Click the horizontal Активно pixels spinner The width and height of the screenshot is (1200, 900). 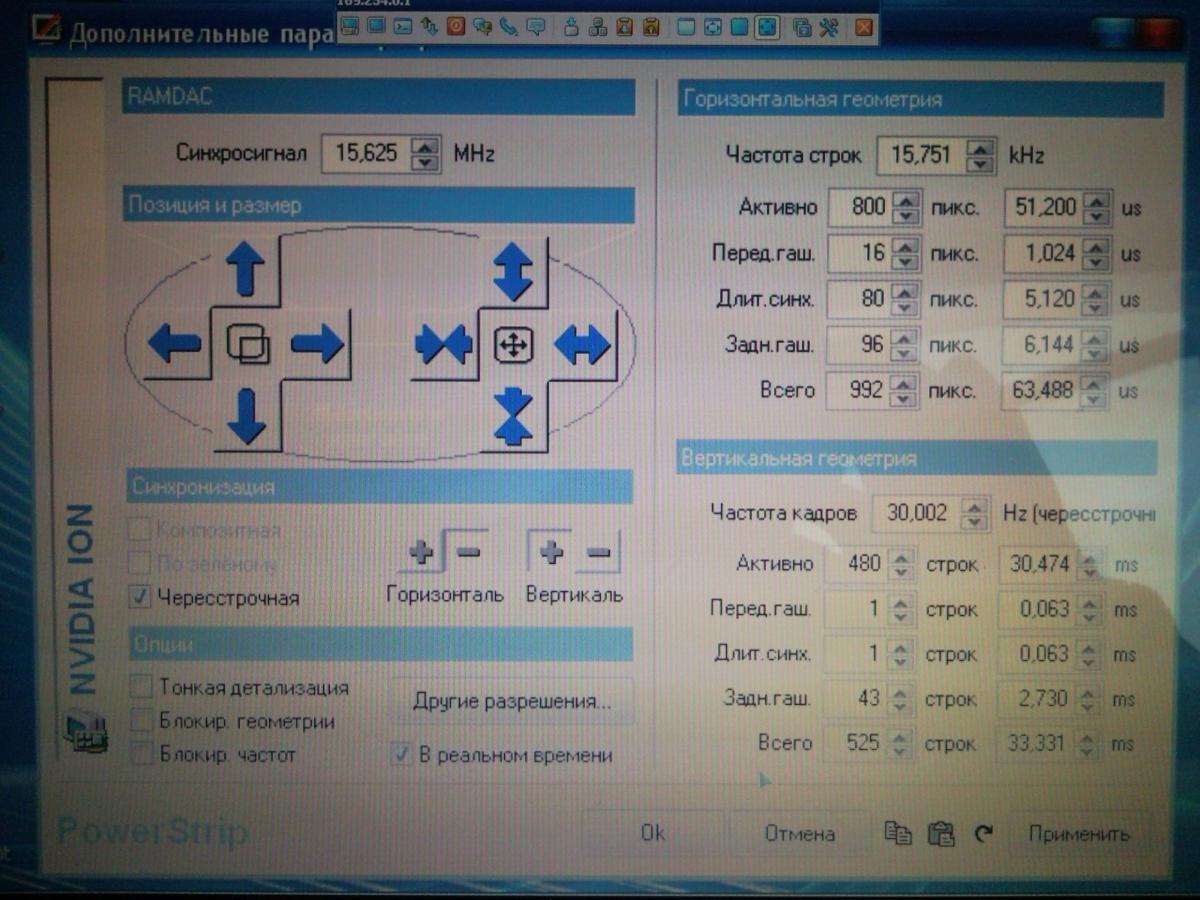point(906,207)
